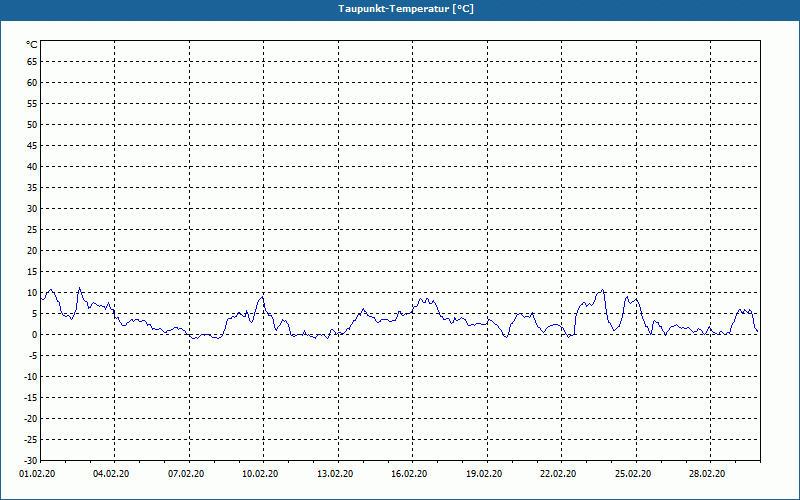Click the 25 y-axis label
Viewport: 800px width, 500px height.
coord(32,230)
